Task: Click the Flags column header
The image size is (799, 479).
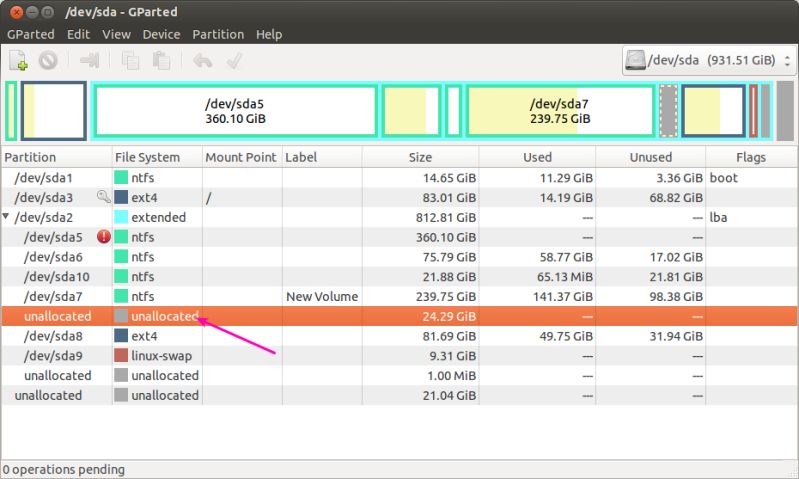Action: coord(751,157)
